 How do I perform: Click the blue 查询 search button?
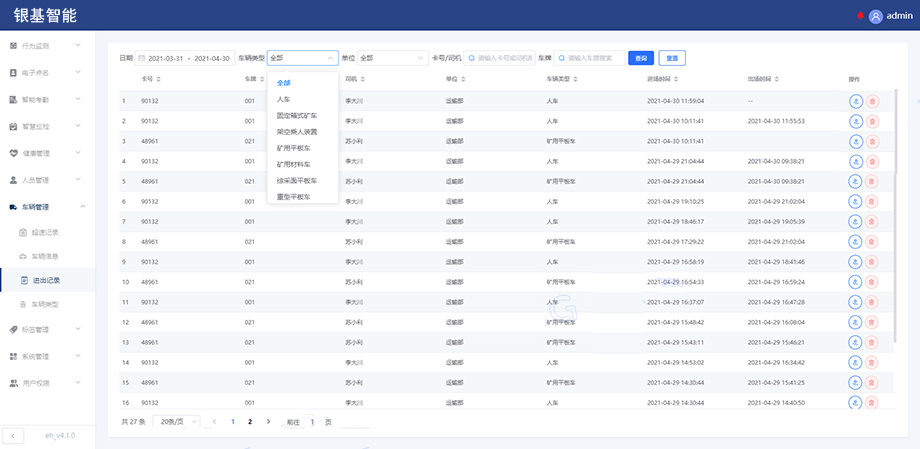pos(640,58)
